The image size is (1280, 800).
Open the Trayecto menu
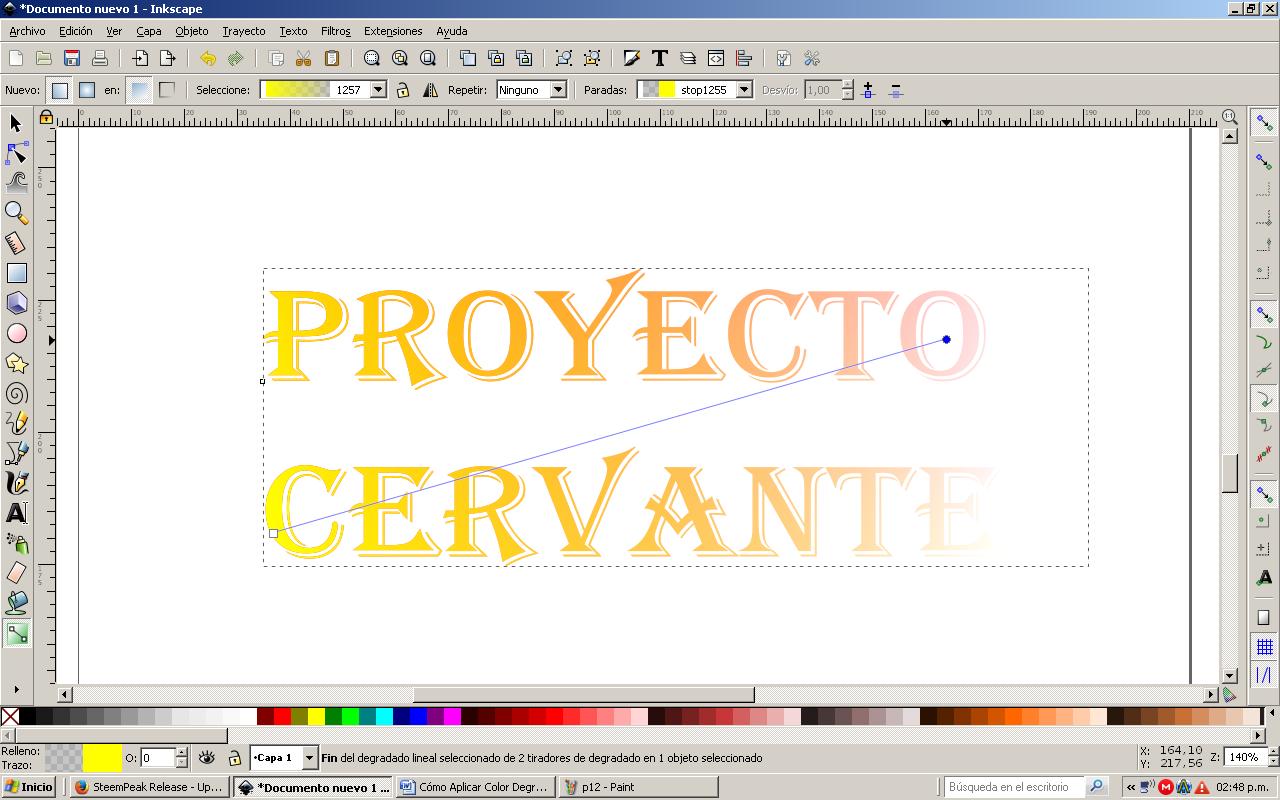(244, 31)
